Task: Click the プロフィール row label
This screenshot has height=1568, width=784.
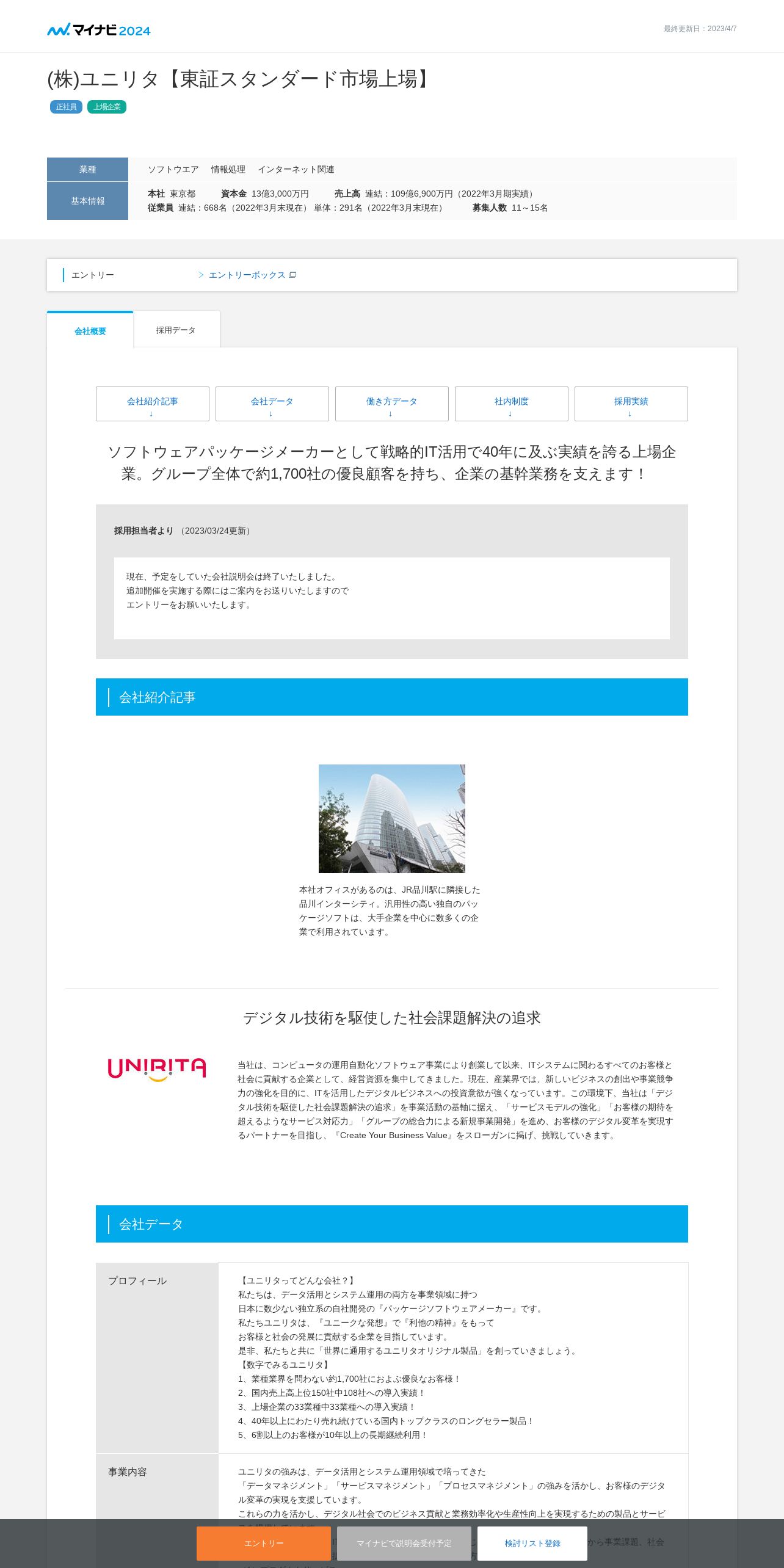Action: (x=137, y=1281)
